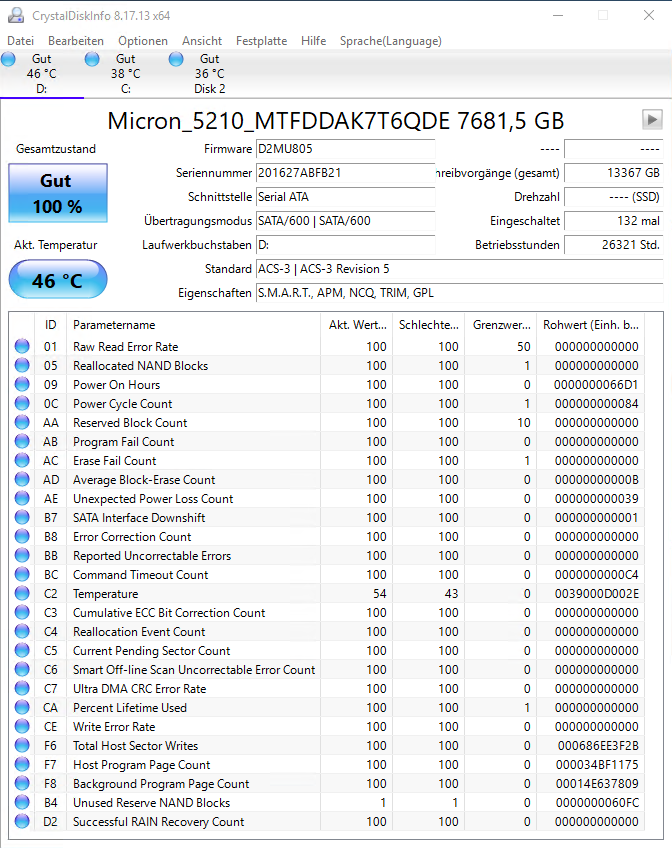
Task: Click the Gut 100 % health status button
Action: point(58,193)
